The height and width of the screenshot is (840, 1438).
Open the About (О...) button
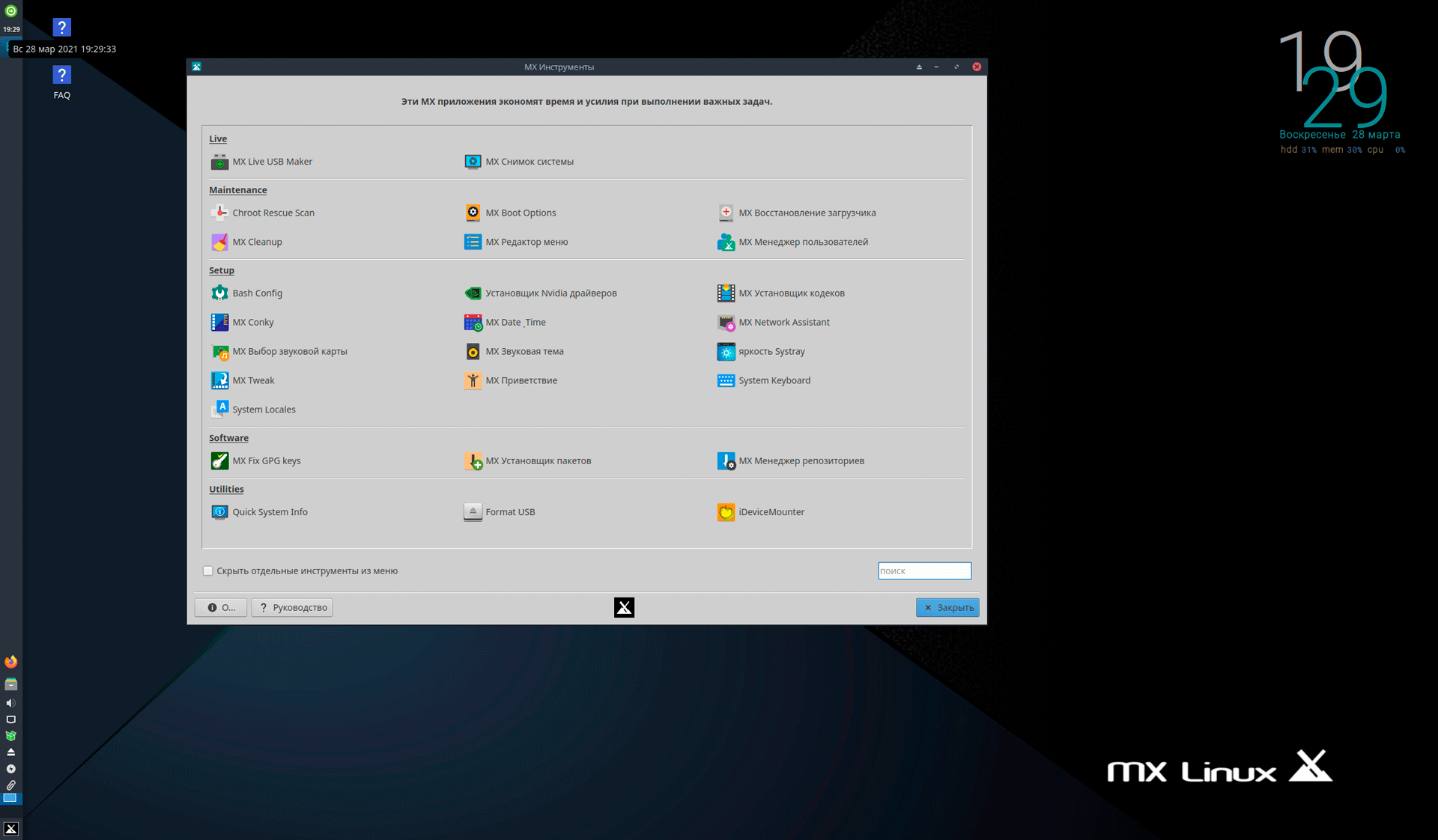pos(221,608)
